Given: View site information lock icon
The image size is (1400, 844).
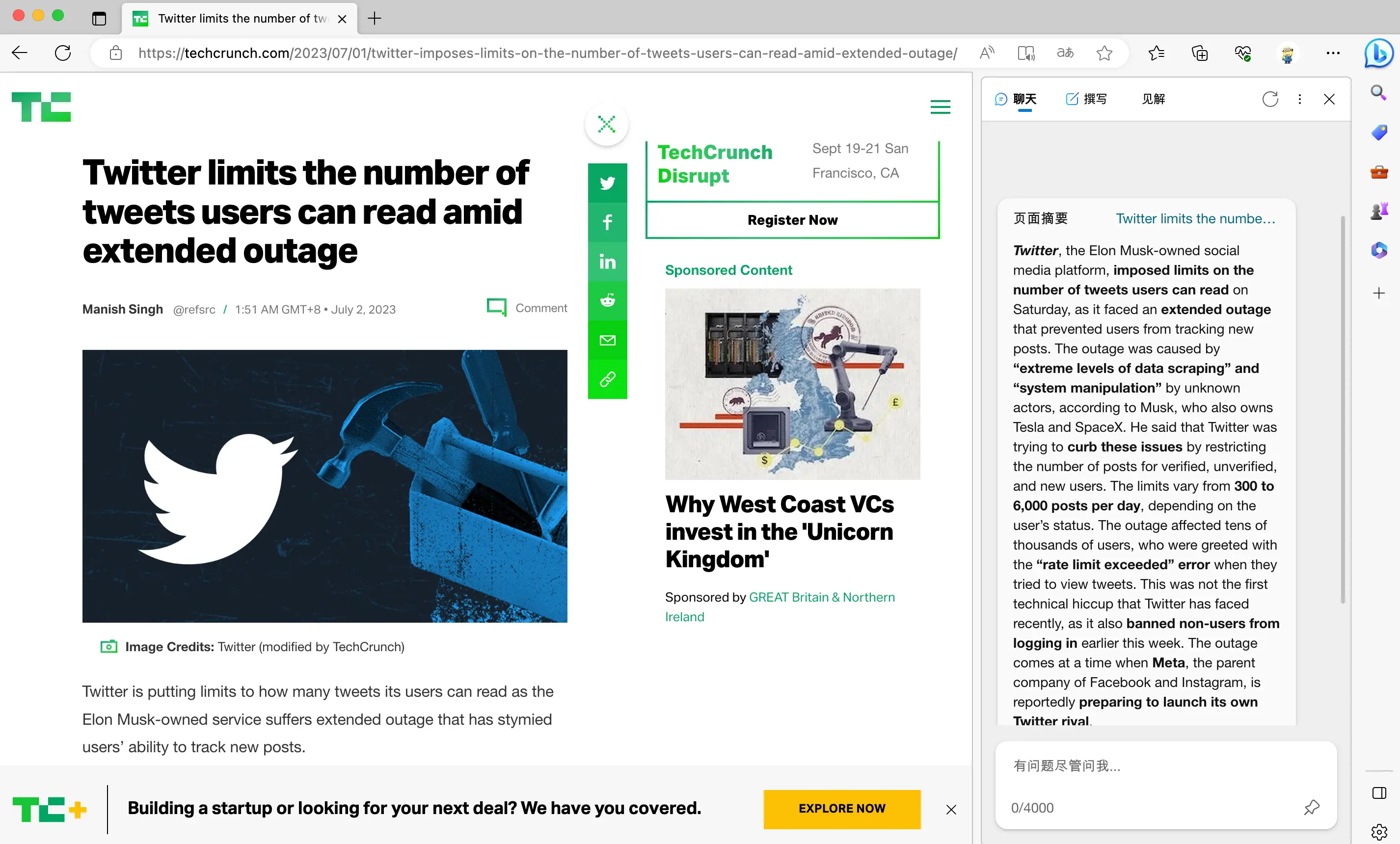Looking at the screenshot, I should (116, 53).
